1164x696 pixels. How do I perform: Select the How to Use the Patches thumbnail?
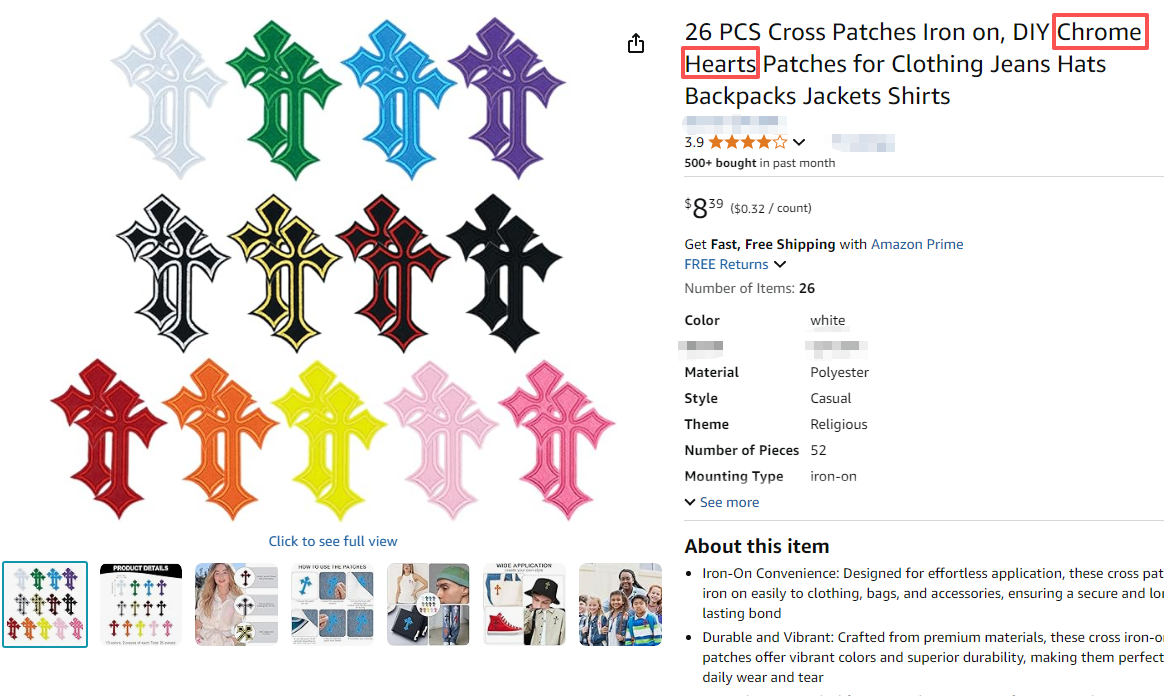point(333,604)
